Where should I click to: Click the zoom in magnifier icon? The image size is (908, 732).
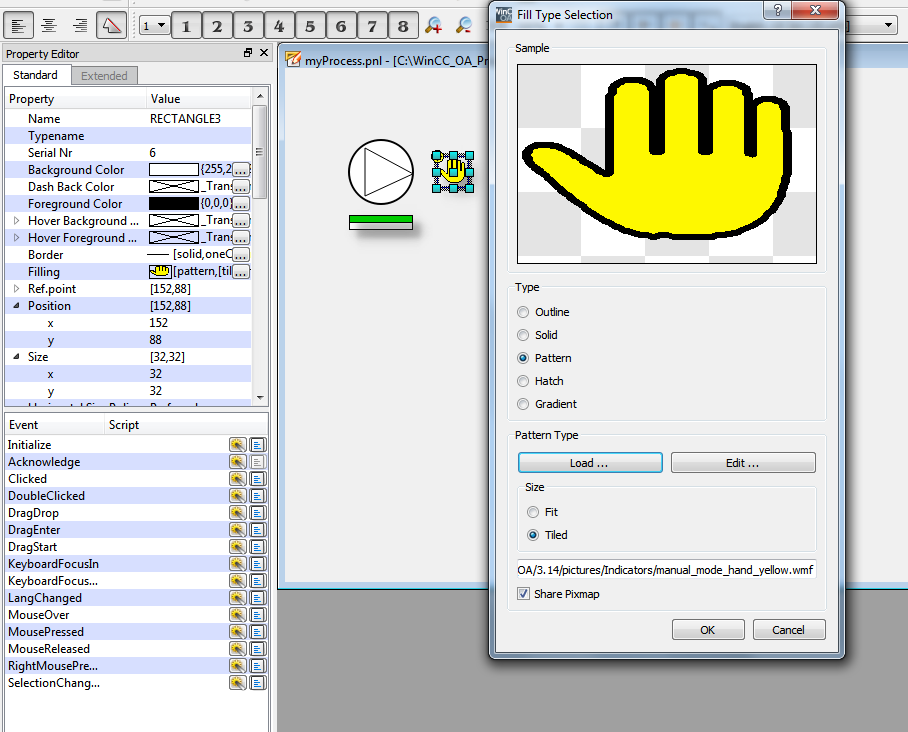tap(434, 25)
